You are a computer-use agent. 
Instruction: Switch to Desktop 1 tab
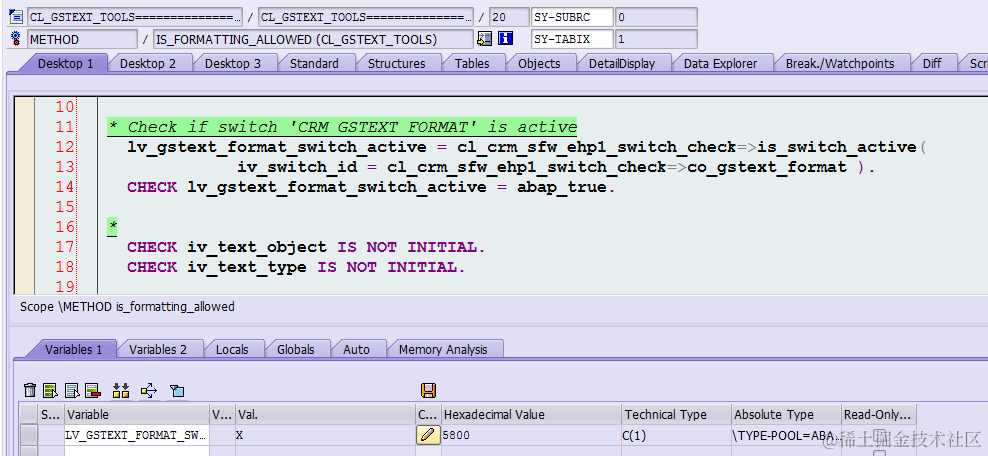pyautogui.click(x=65, y=64)
